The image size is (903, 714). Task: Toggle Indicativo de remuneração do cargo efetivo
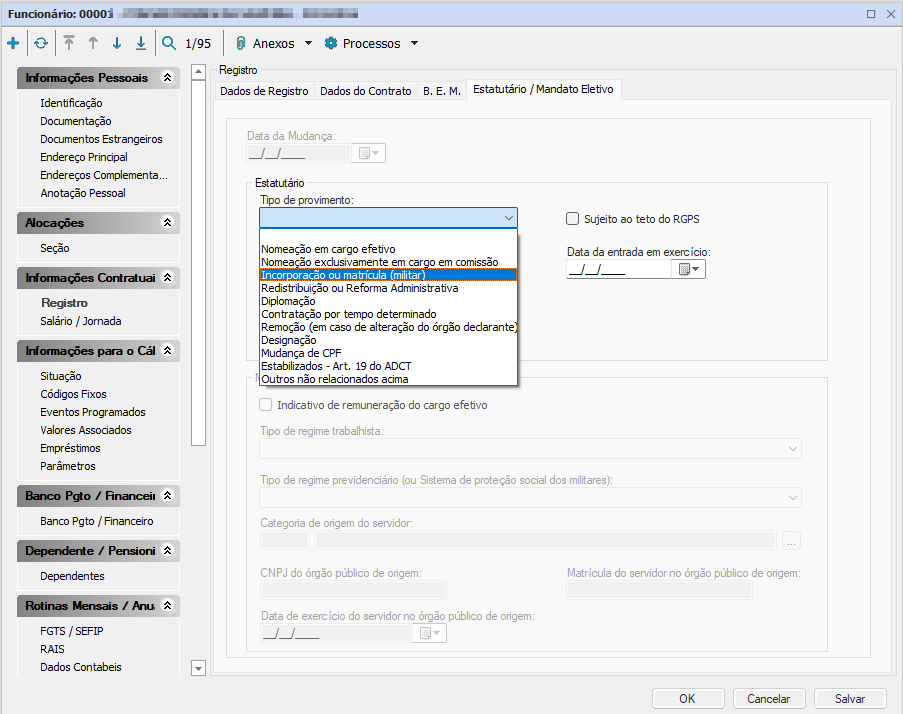(x=265, y=405)
